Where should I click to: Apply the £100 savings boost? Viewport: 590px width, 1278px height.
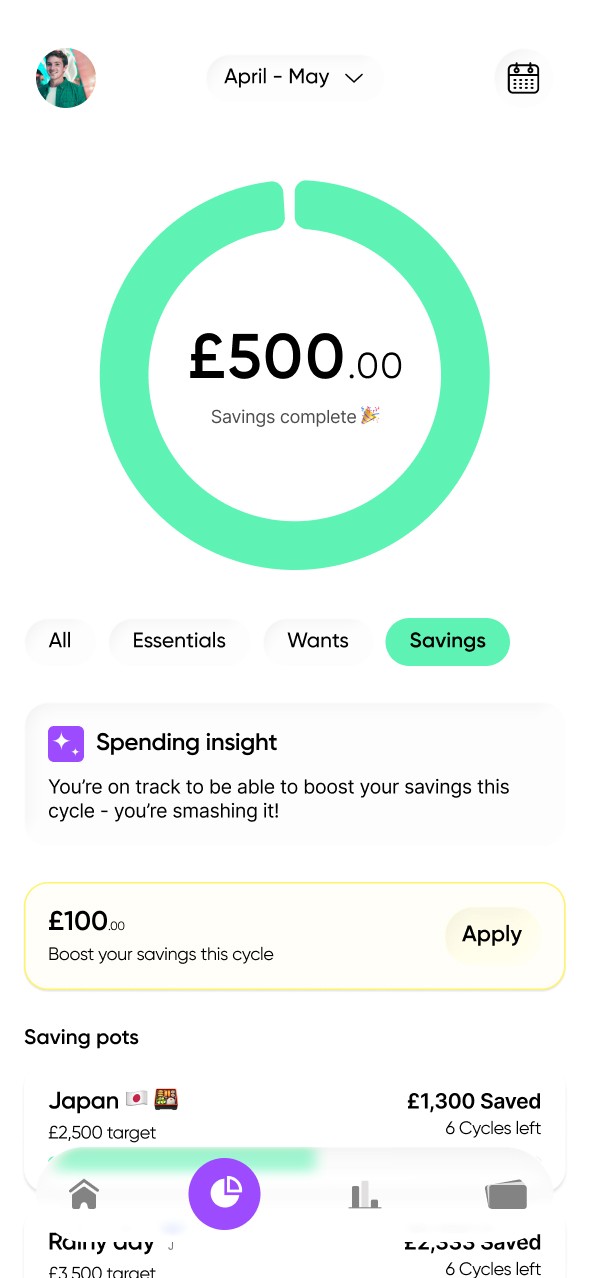[x=492, y=935]
